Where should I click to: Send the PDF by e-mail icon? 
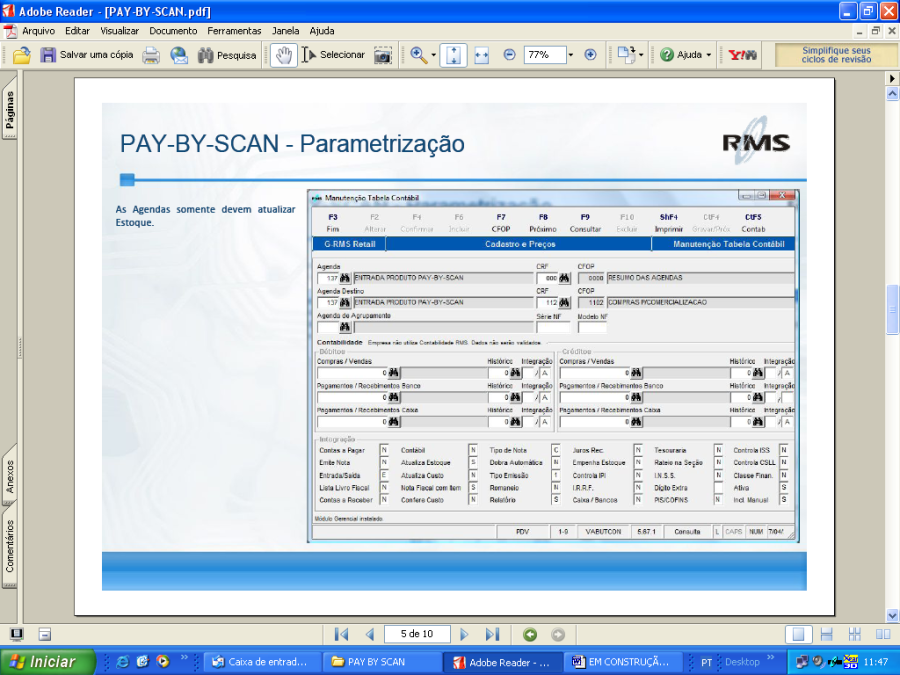click(179, 55)
